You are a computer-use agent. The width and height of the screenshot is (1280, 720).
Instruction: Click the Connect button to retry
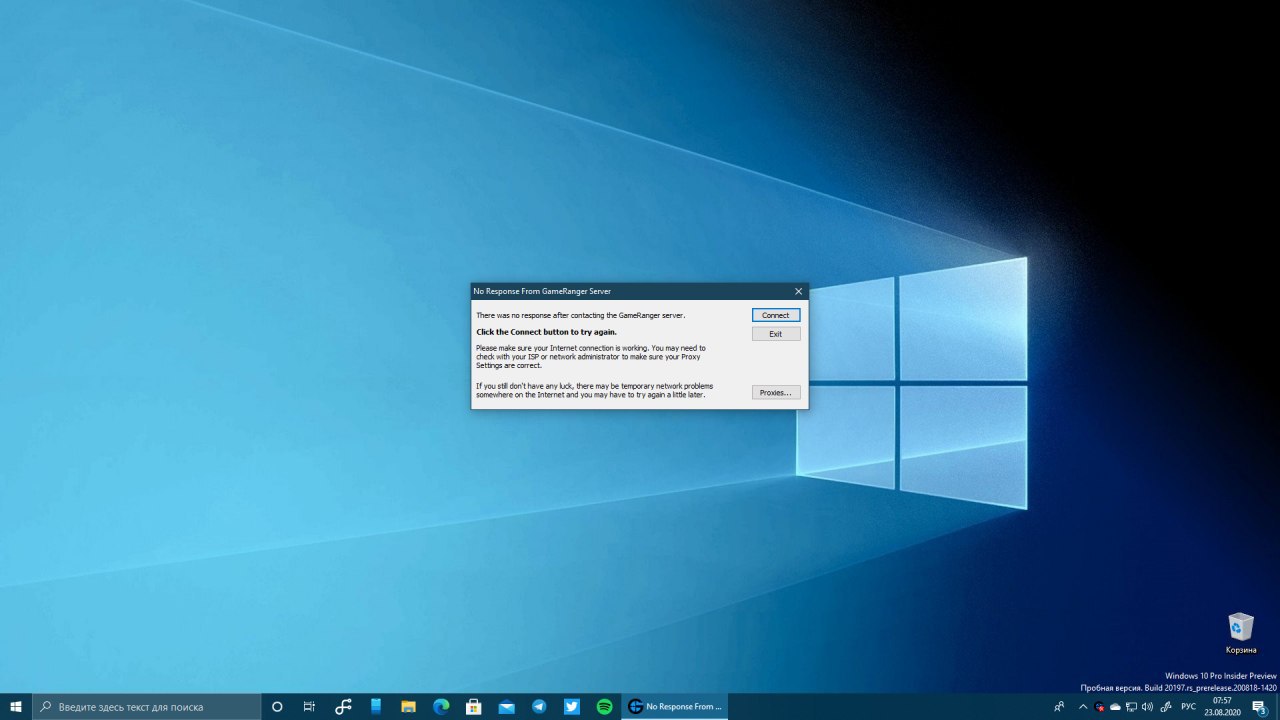coord(776,315)
